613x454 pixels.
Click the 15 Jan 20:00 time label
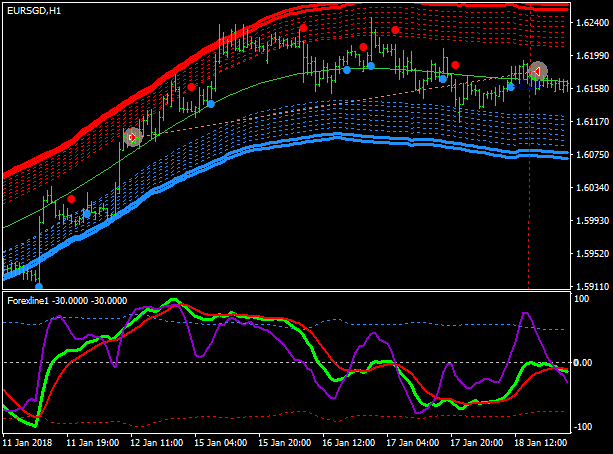[x=285, y=443]
